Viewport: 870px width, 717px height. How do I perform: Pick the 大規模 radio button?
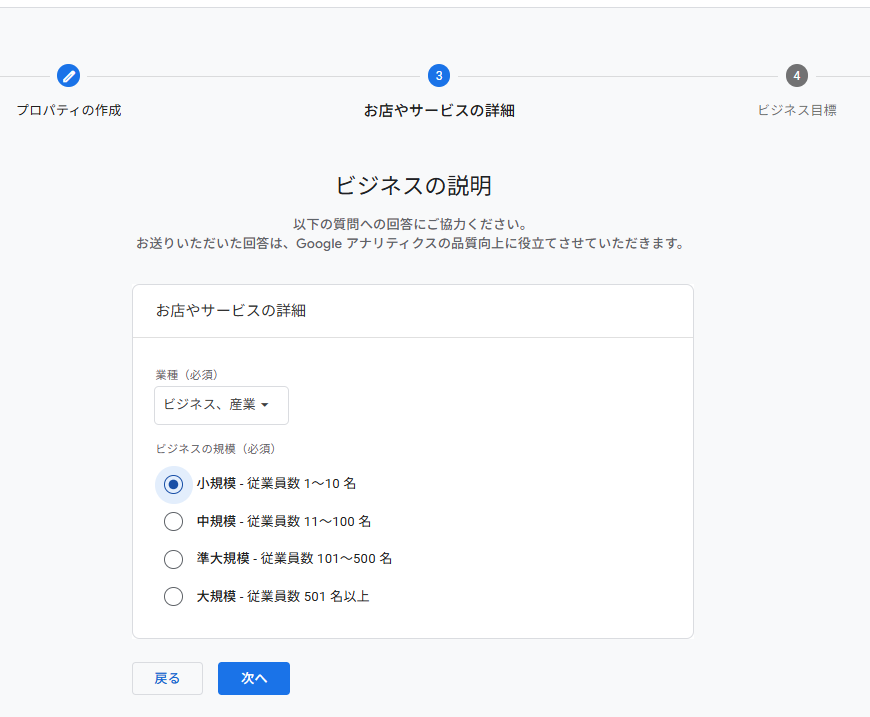point(173,597)
